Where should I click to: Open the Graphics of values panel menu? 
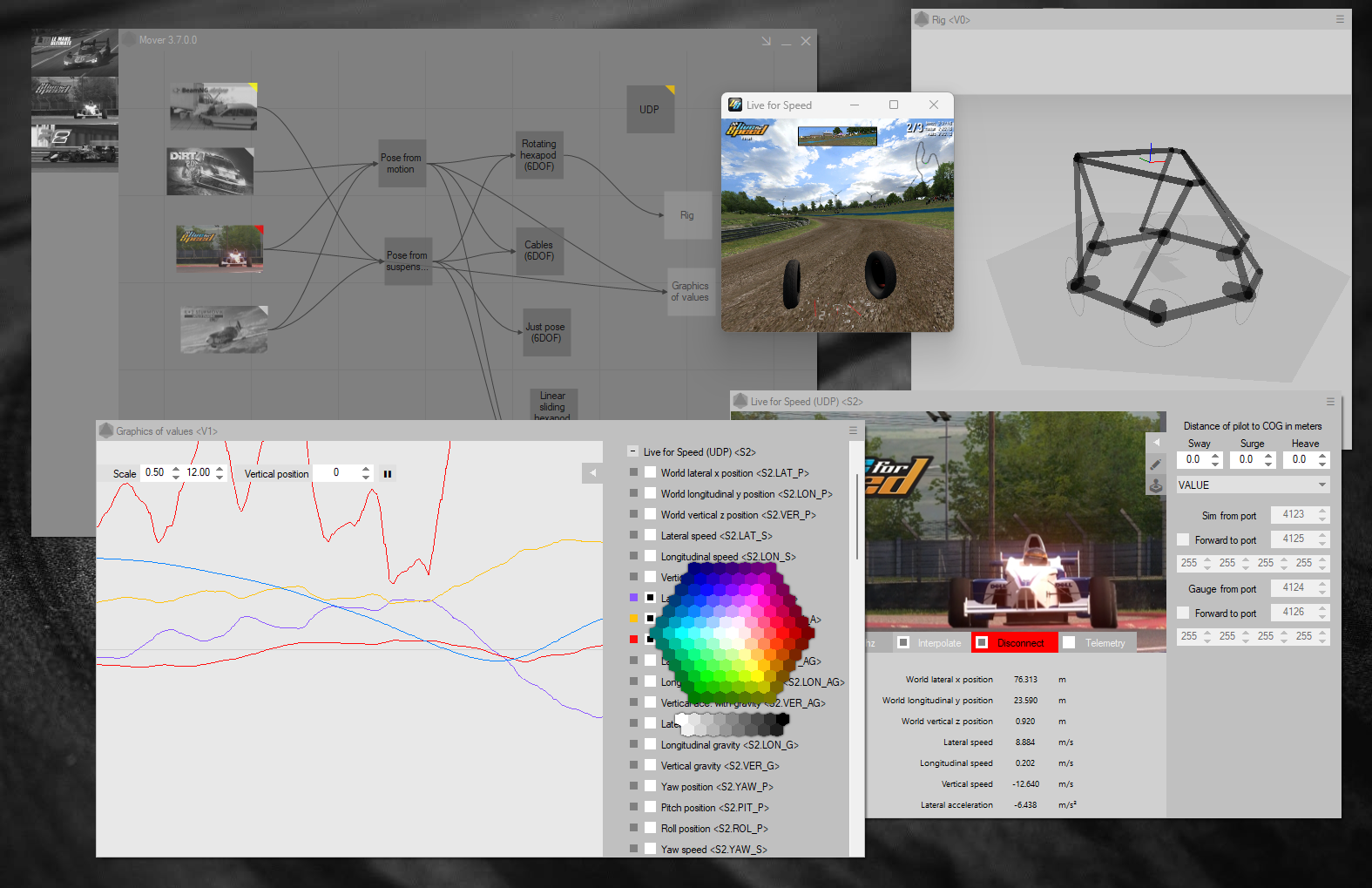click(x=853, y=430)
